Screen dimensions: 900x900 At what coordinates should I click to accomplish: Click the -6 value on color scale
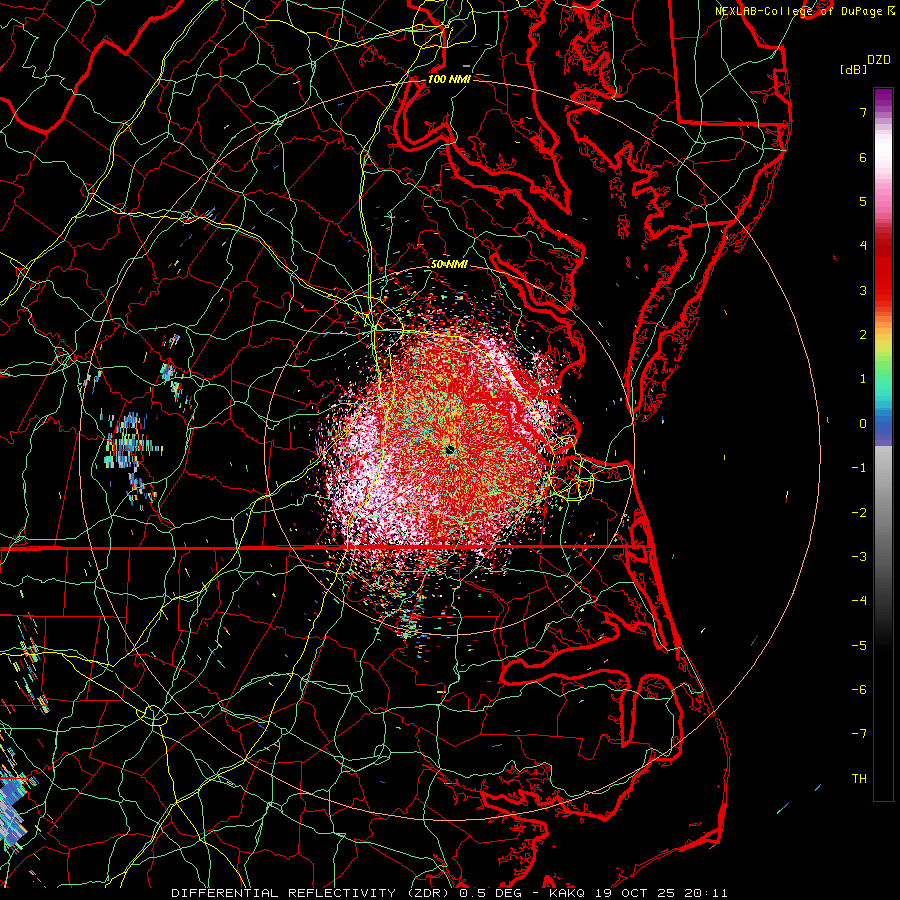click(859, 690)
